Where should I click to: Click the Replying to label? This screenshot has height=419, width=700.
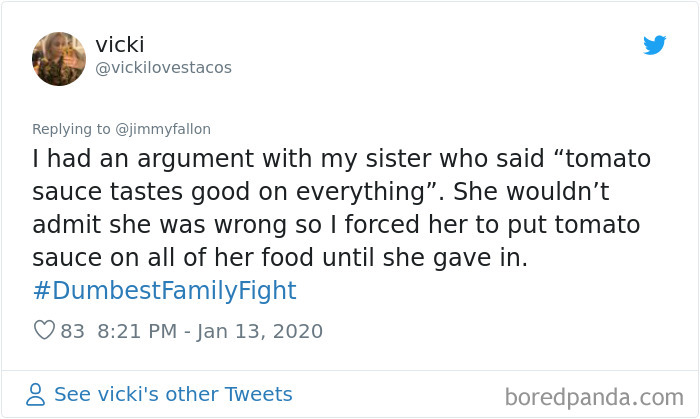[x=73, y=129]
